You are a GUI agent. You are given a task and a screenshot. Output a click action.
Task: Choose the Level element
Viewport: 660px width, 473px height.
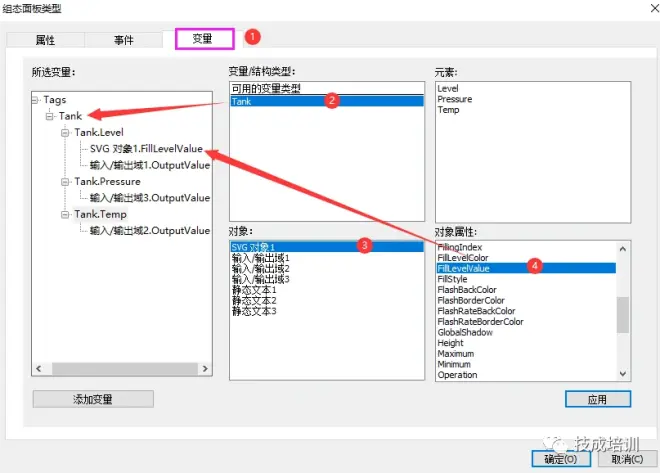point(447,89)
